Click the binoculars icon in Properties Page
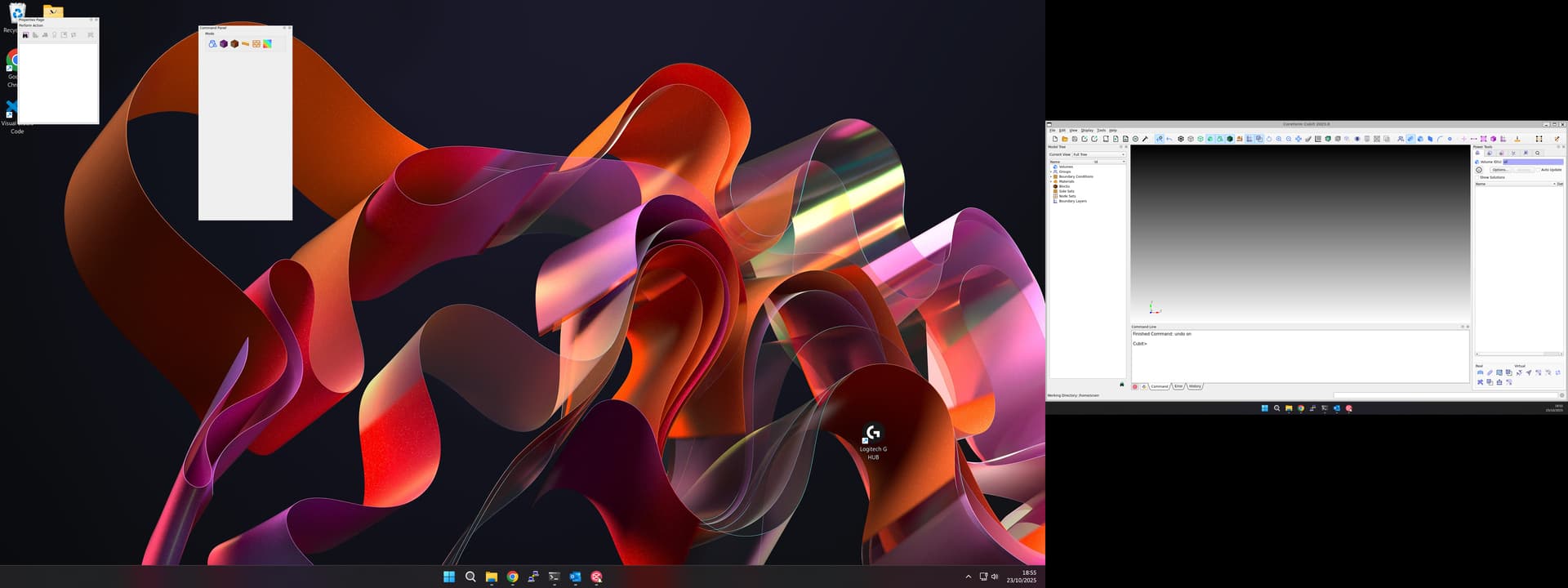1568x588 pixels. [25, 35]
